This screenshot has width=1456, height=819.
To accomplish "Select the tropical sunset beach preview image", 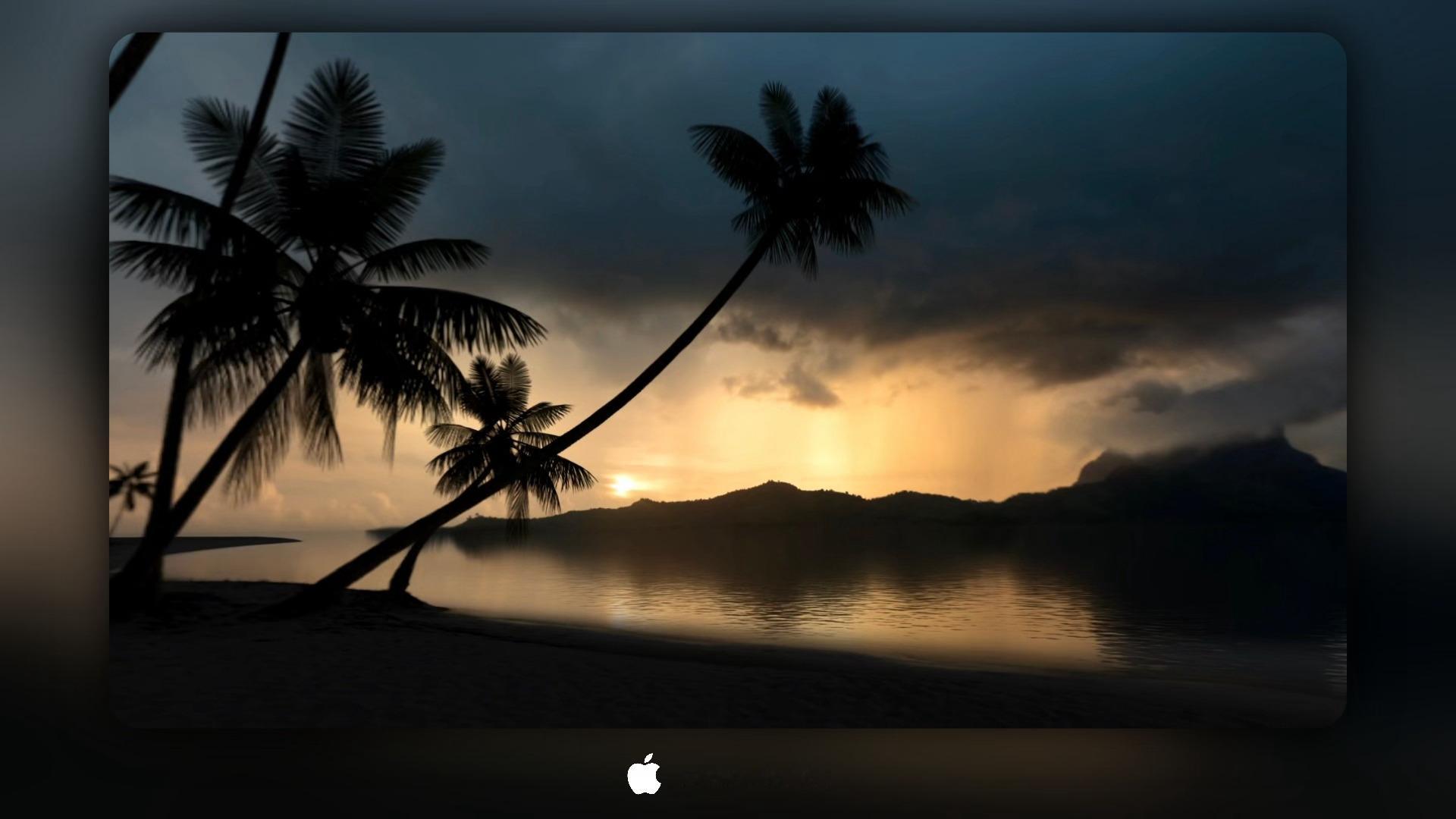I will [x=728, y=380].
